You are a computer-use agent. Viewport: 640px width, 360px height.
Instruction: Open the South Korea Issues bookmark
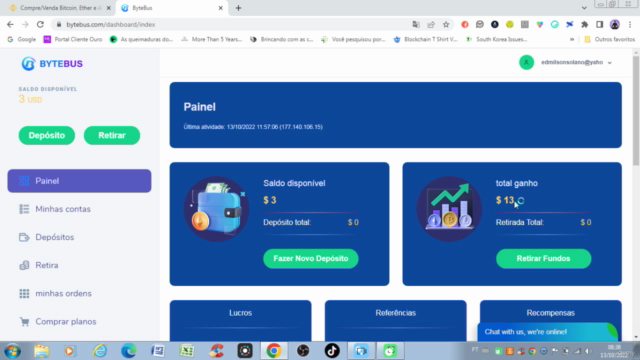pos(497,39)
